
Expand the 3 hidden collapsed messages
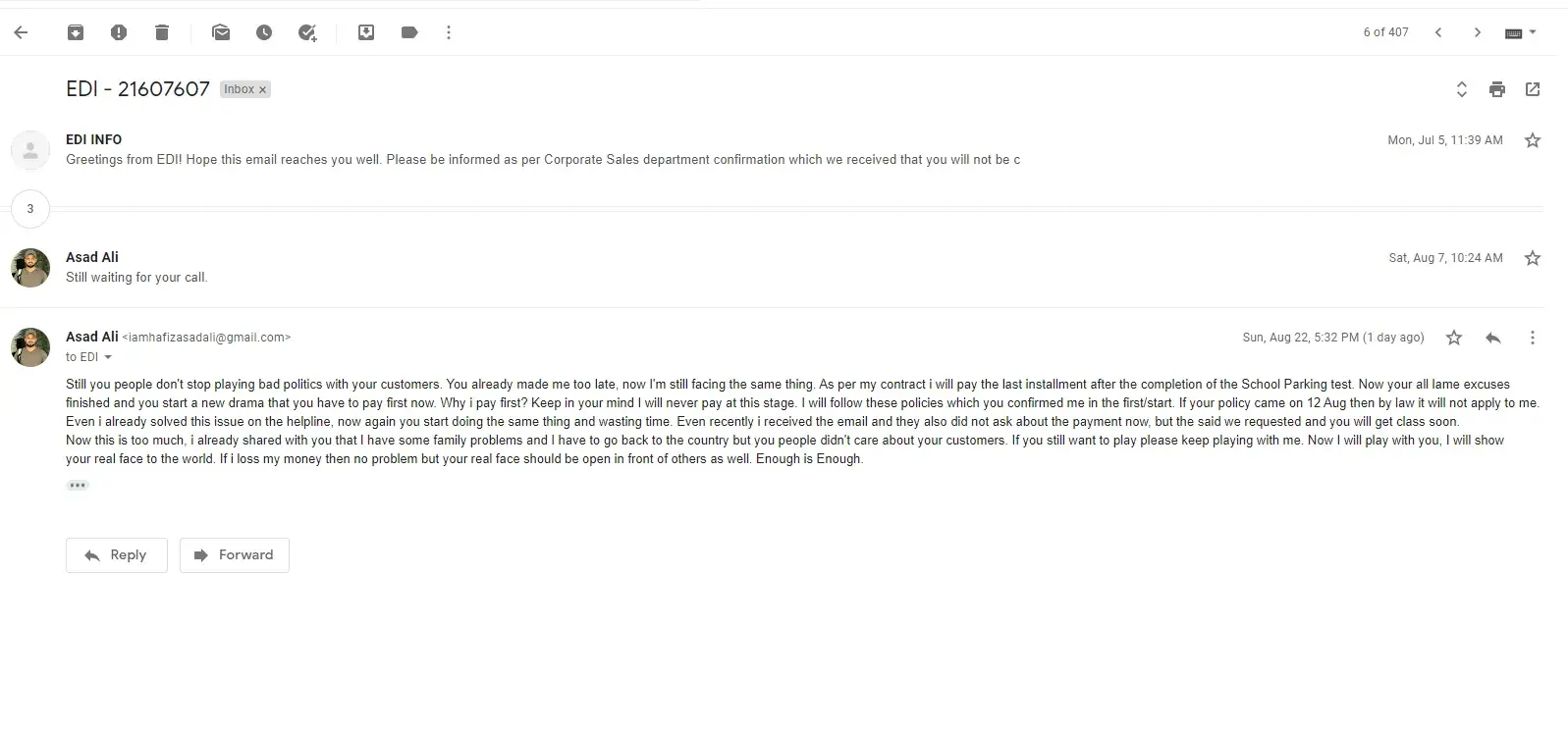30,208
